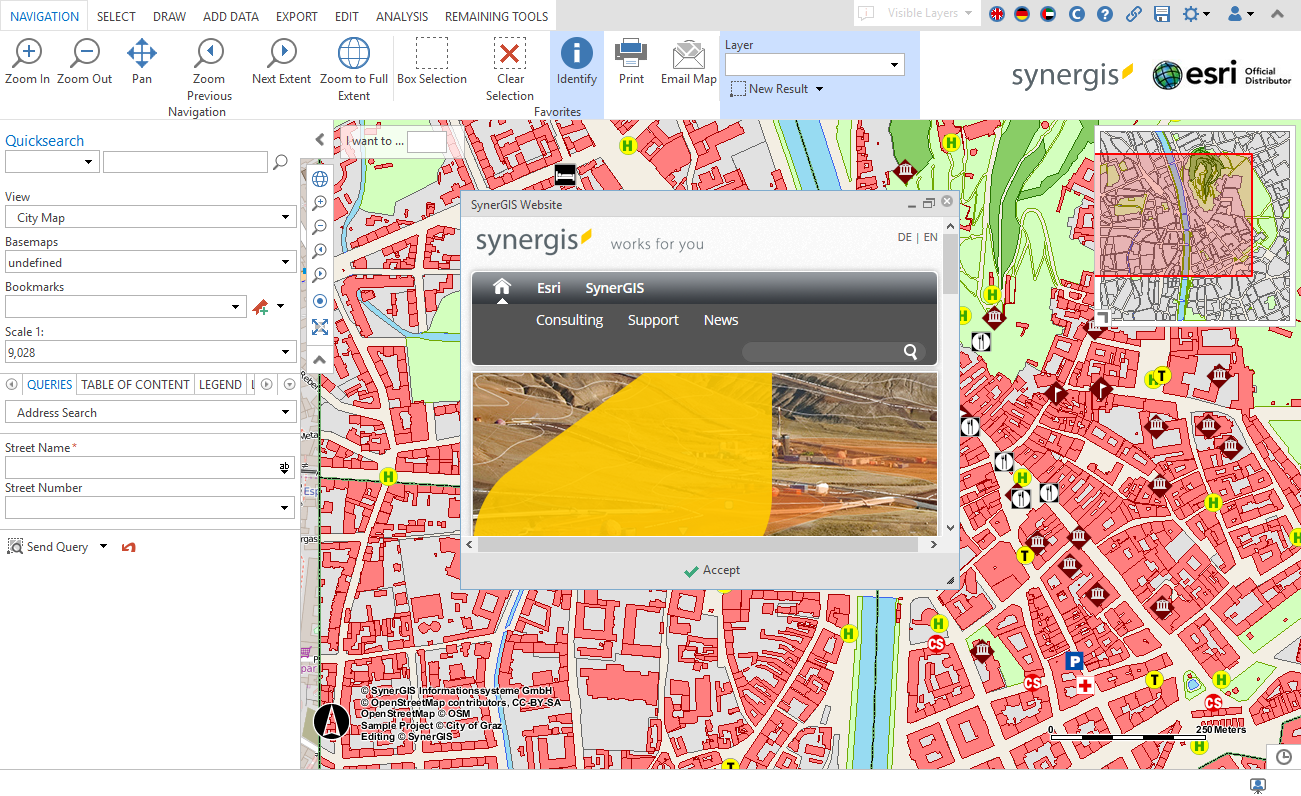The height and width of the screenshot is (796, 1301).
Task: Switch language using the German flag icon
Action: [x=1024, y=15]
